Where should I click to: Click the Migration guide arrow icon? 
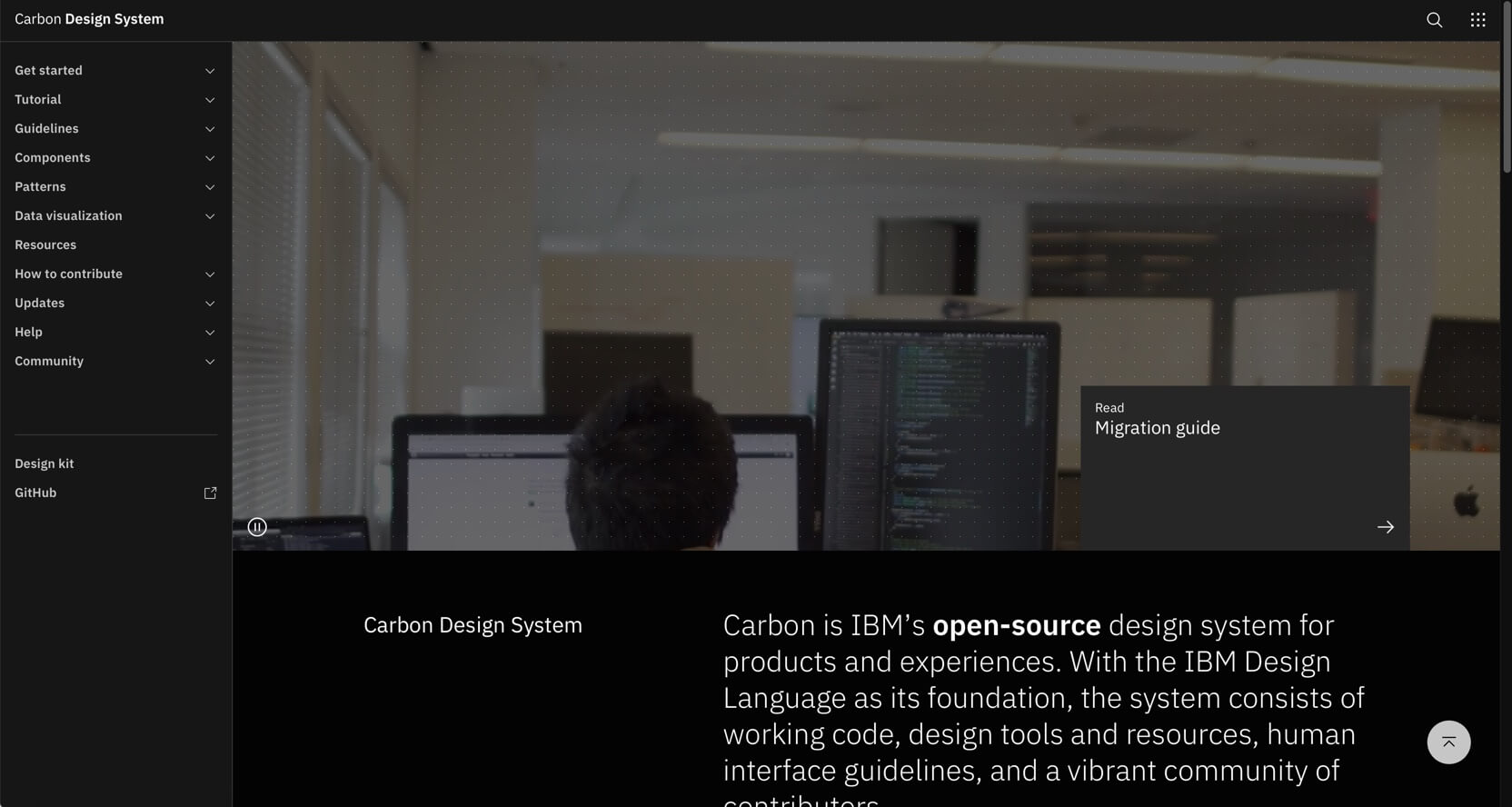click(x=1385, y=527)
